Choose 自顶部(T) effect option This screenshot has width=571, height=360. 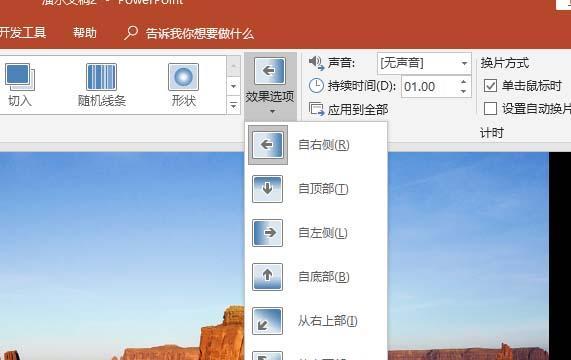coord(316,189)
